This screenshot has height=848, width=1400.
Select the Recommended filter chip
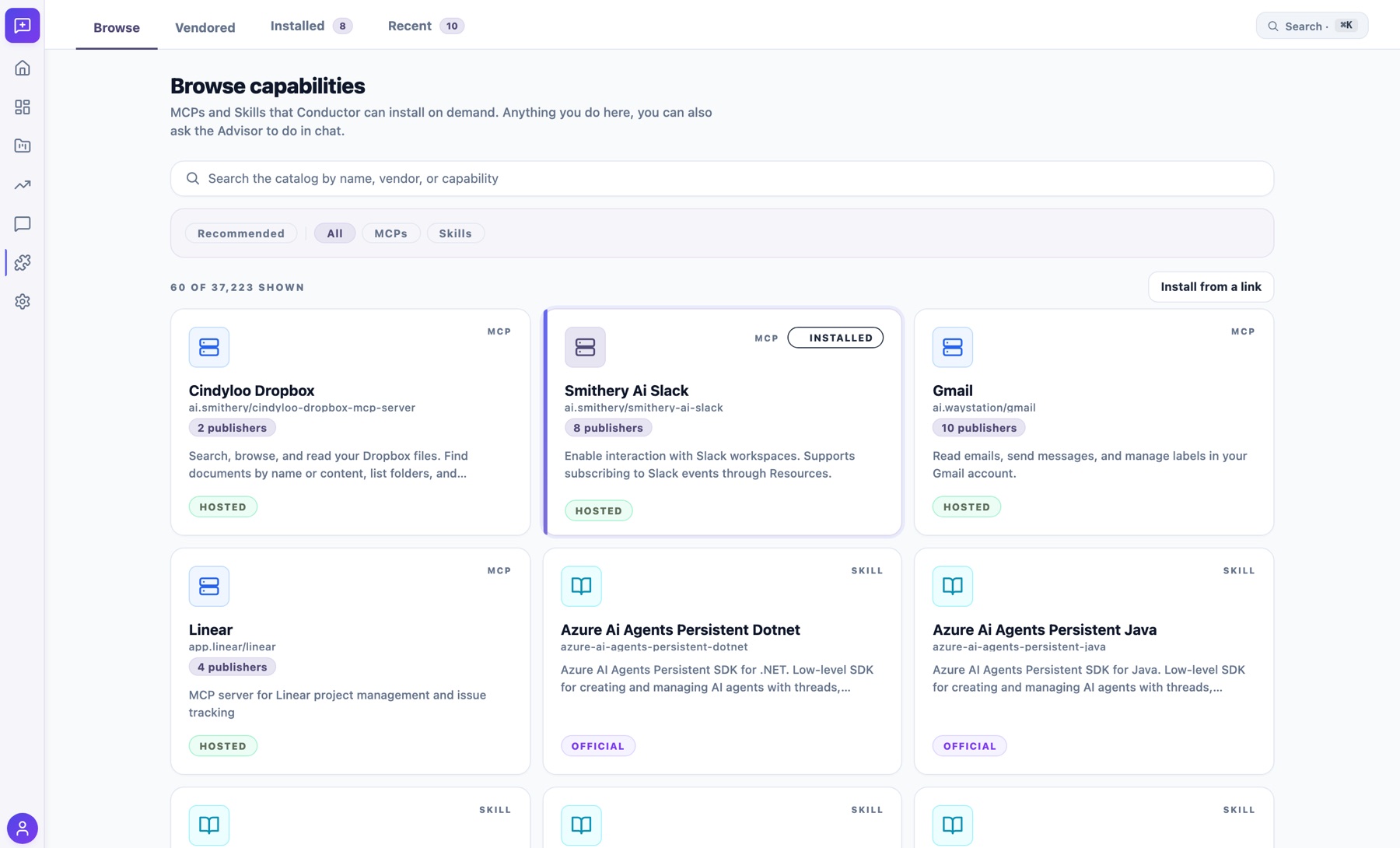241,233
